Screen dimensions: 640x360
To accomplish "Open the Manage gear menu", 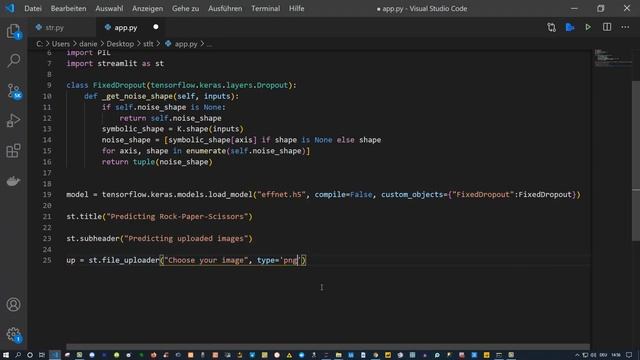I will (x=13, y=334).
